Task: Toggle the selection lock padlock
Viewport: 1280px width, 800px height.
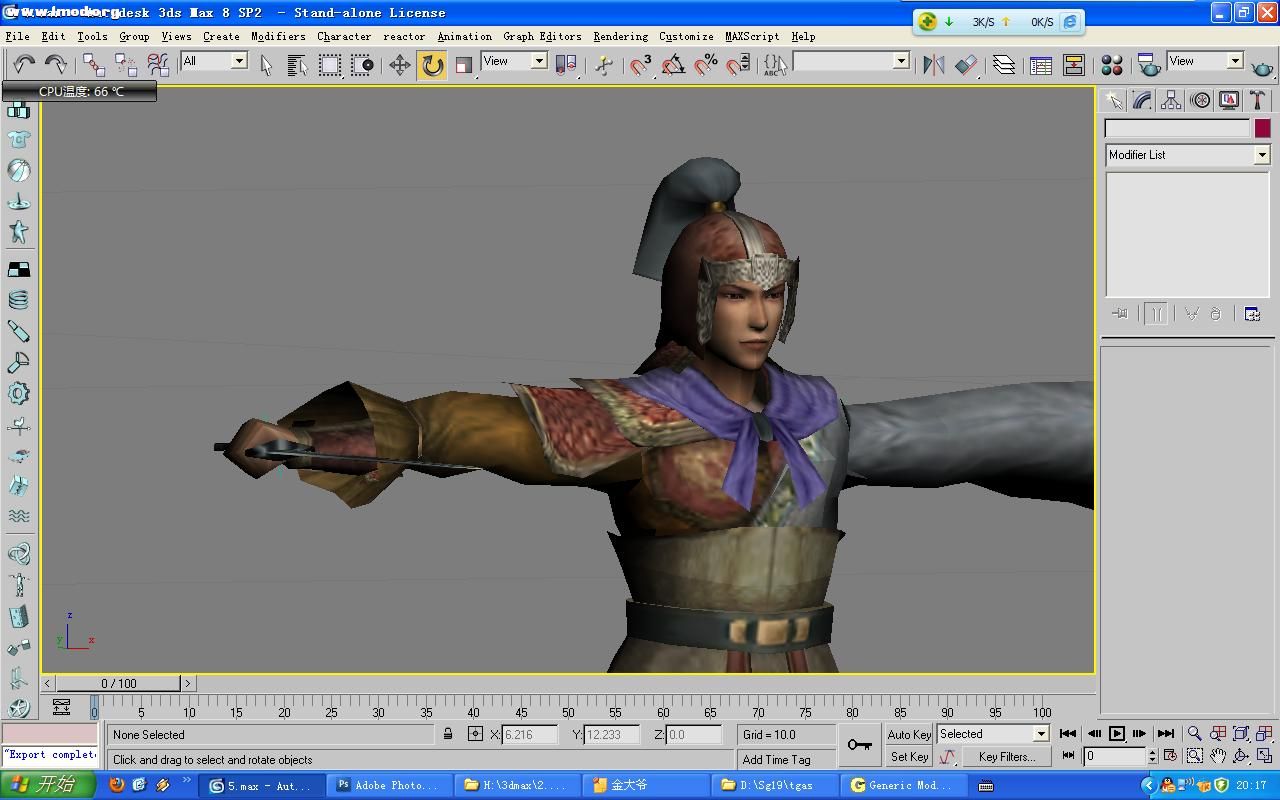Action: (448, 734)
